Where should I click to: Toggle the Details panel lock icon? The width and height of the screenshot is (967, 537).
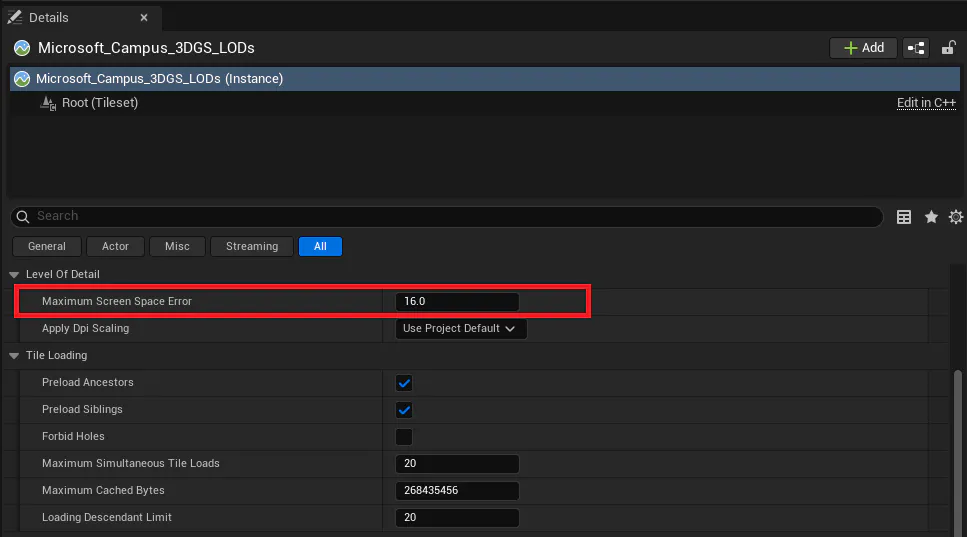(948, 47)
